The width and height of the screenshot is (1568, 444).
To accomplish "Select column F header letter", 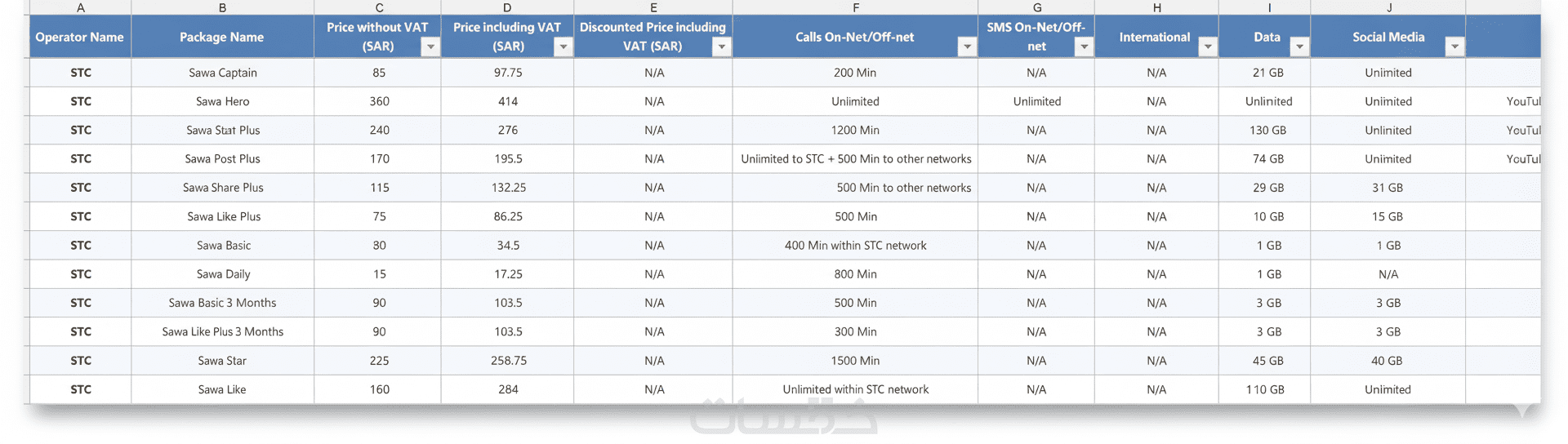I will [x=855, y=7].
